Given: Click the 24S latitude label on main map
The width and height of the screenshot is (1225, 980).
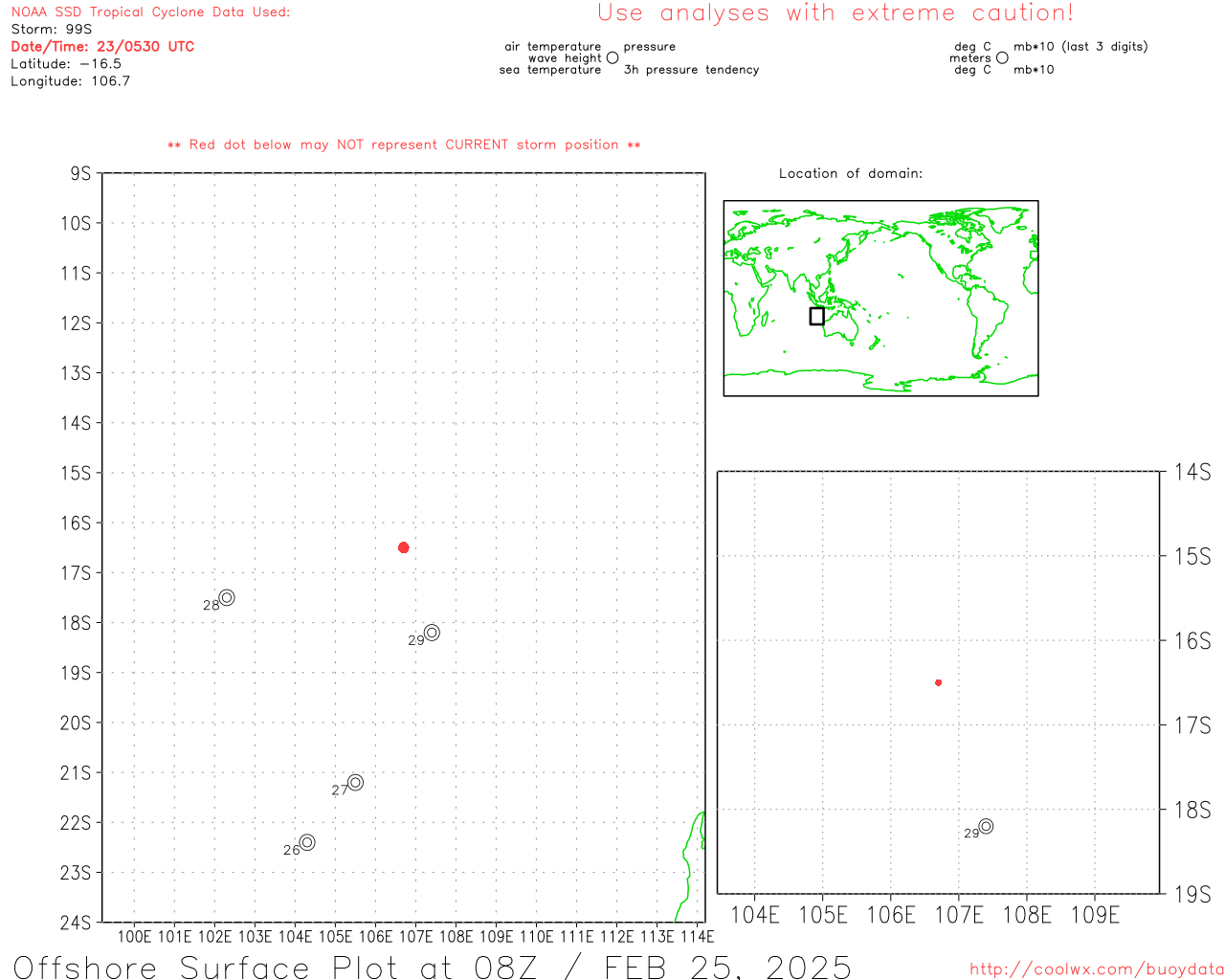Looking at the screenshot, I should point(76,923).
